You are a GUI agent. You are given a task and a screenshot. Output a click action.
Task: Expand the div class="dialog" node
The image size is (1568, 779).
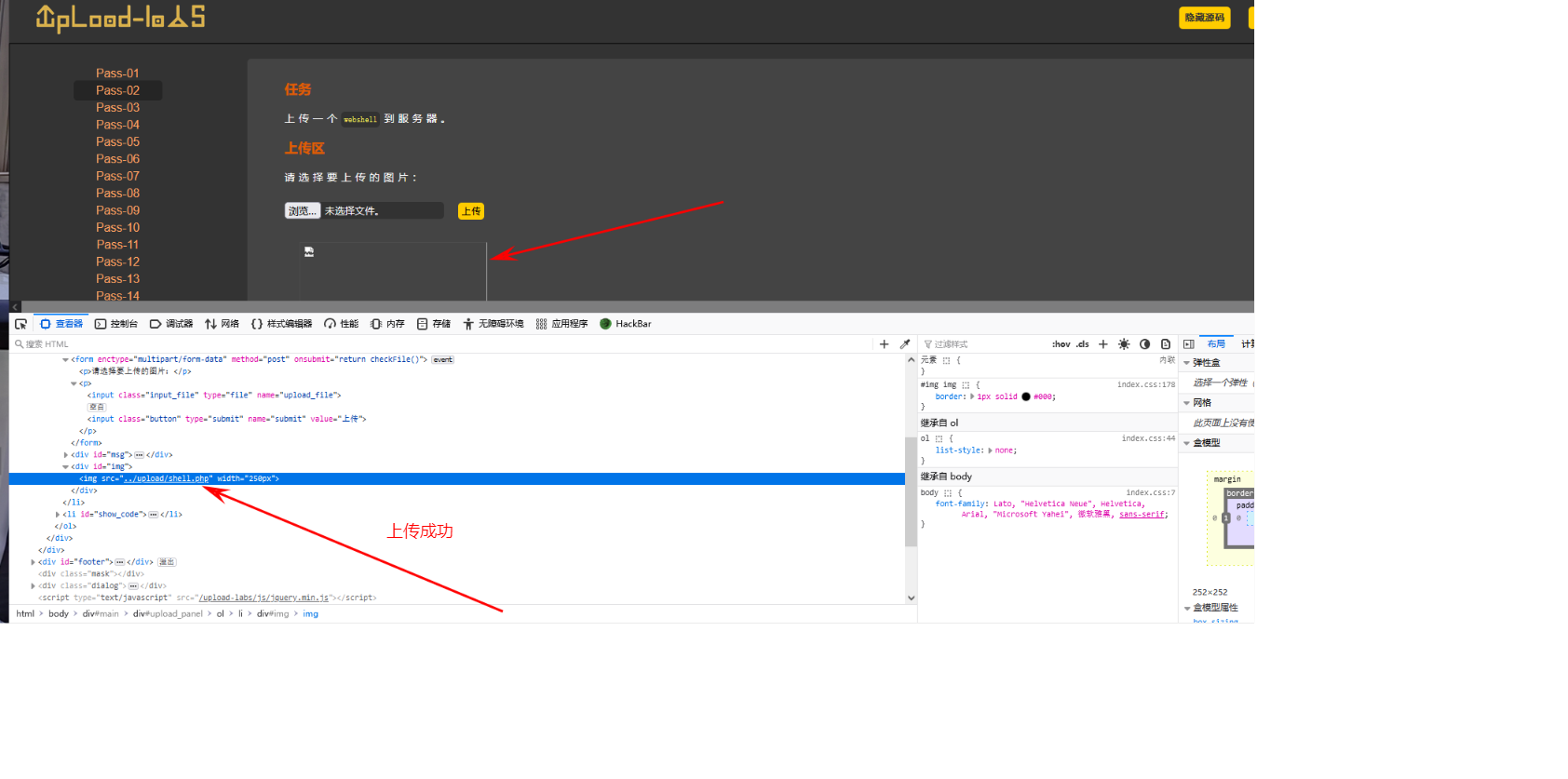point(34,586)
